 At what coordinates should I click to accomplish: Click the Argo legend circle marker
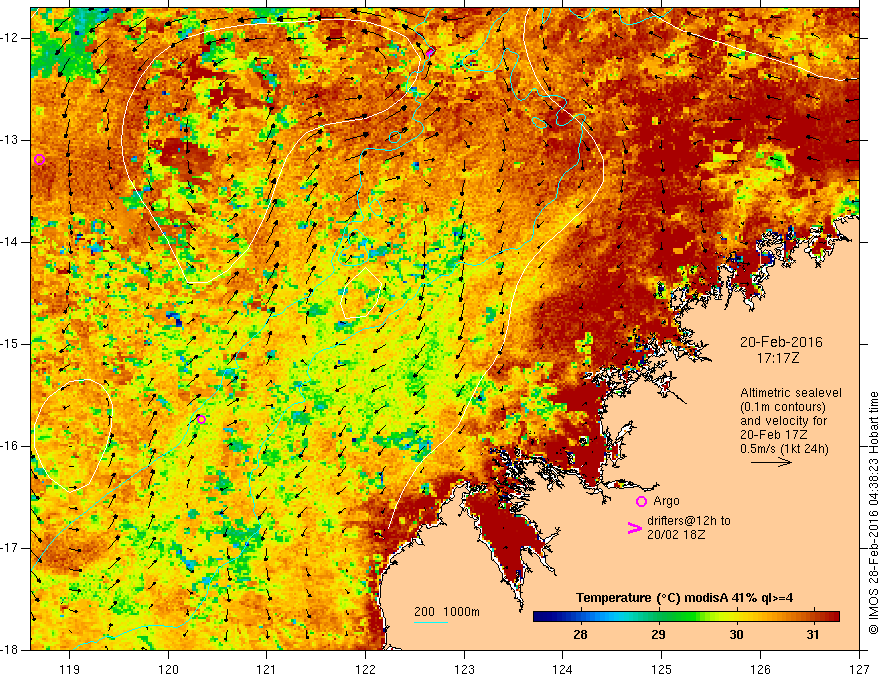tap(641, 501)
